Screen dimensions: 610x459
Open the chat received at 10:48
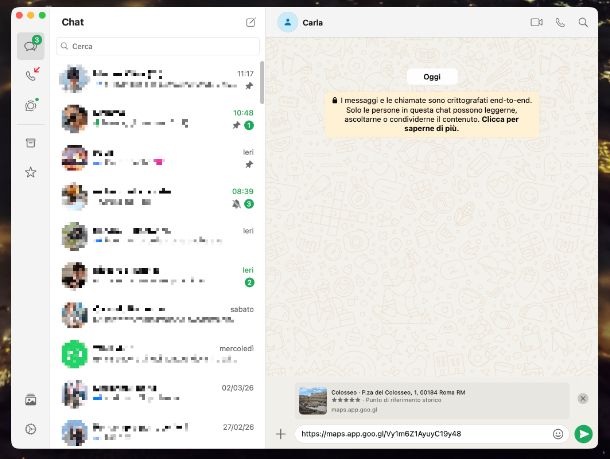(x=158, y=119)
